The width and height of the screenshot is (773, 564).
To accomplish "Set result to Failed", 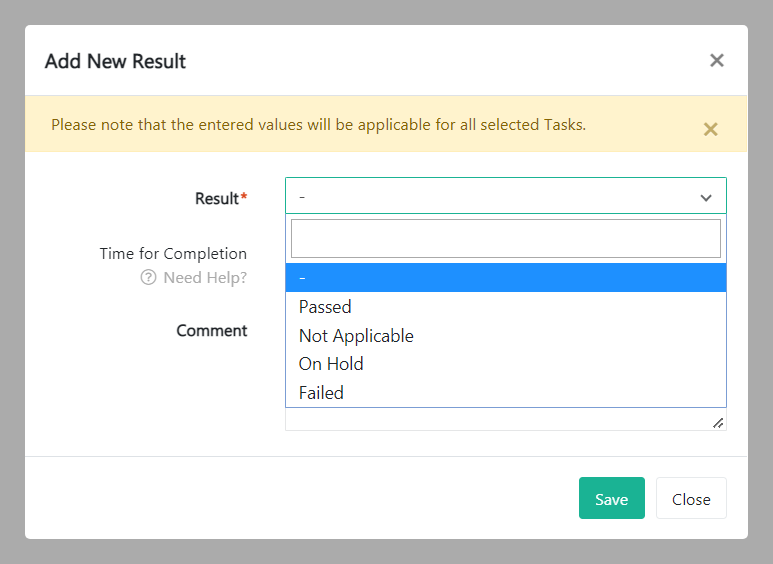I will click(x=321, y=393).
